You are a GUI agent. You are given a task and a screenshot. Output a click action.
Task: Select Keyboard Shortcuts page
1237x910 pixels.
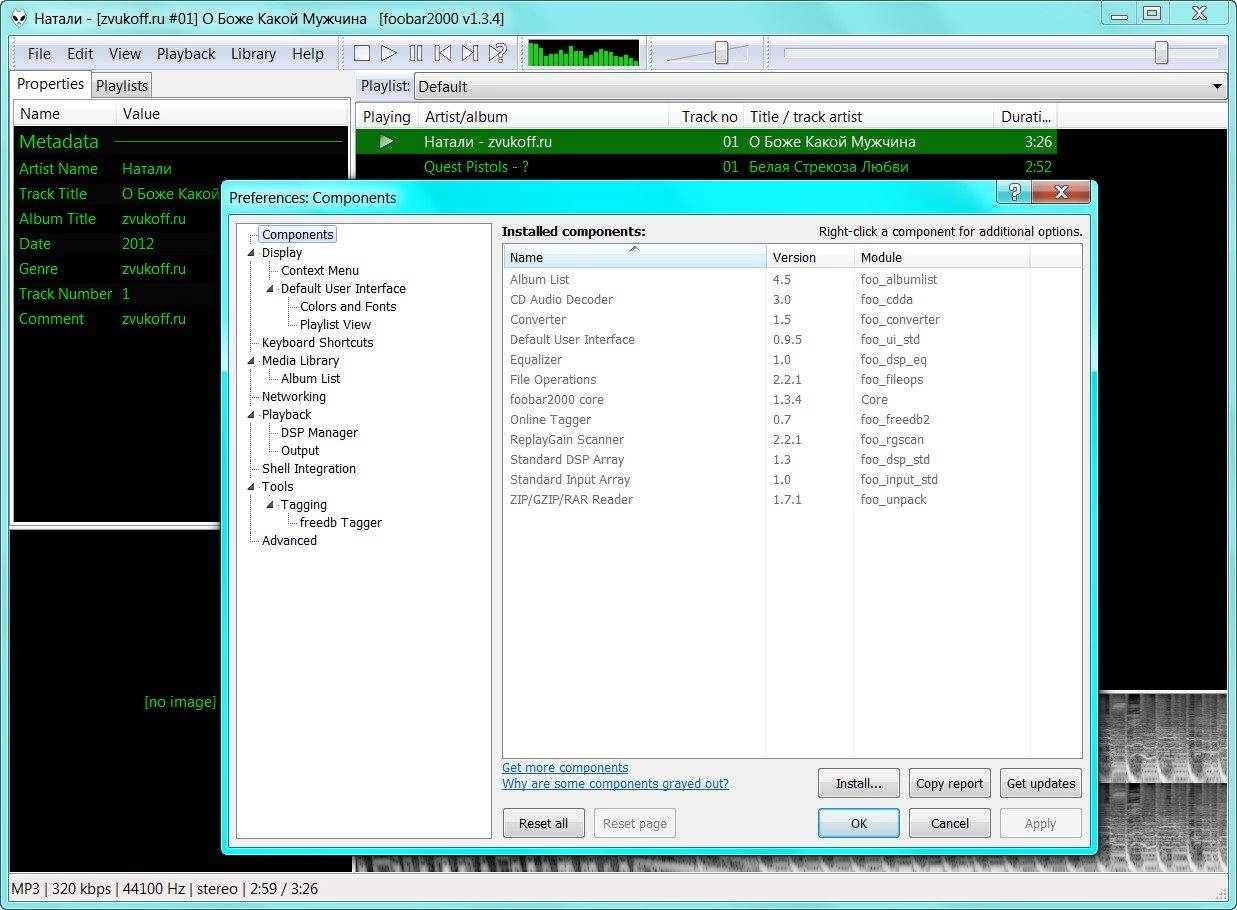pos(317,343)
